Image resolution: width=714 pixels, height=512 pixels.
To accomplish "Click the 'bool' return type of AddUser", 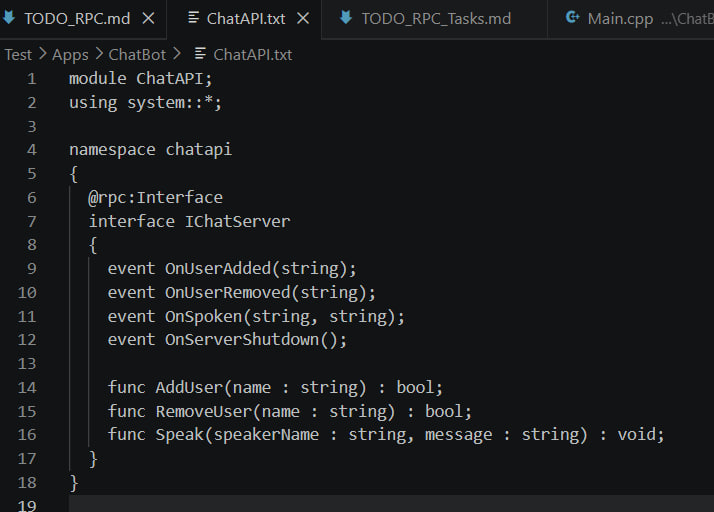I will click(415, 388).
